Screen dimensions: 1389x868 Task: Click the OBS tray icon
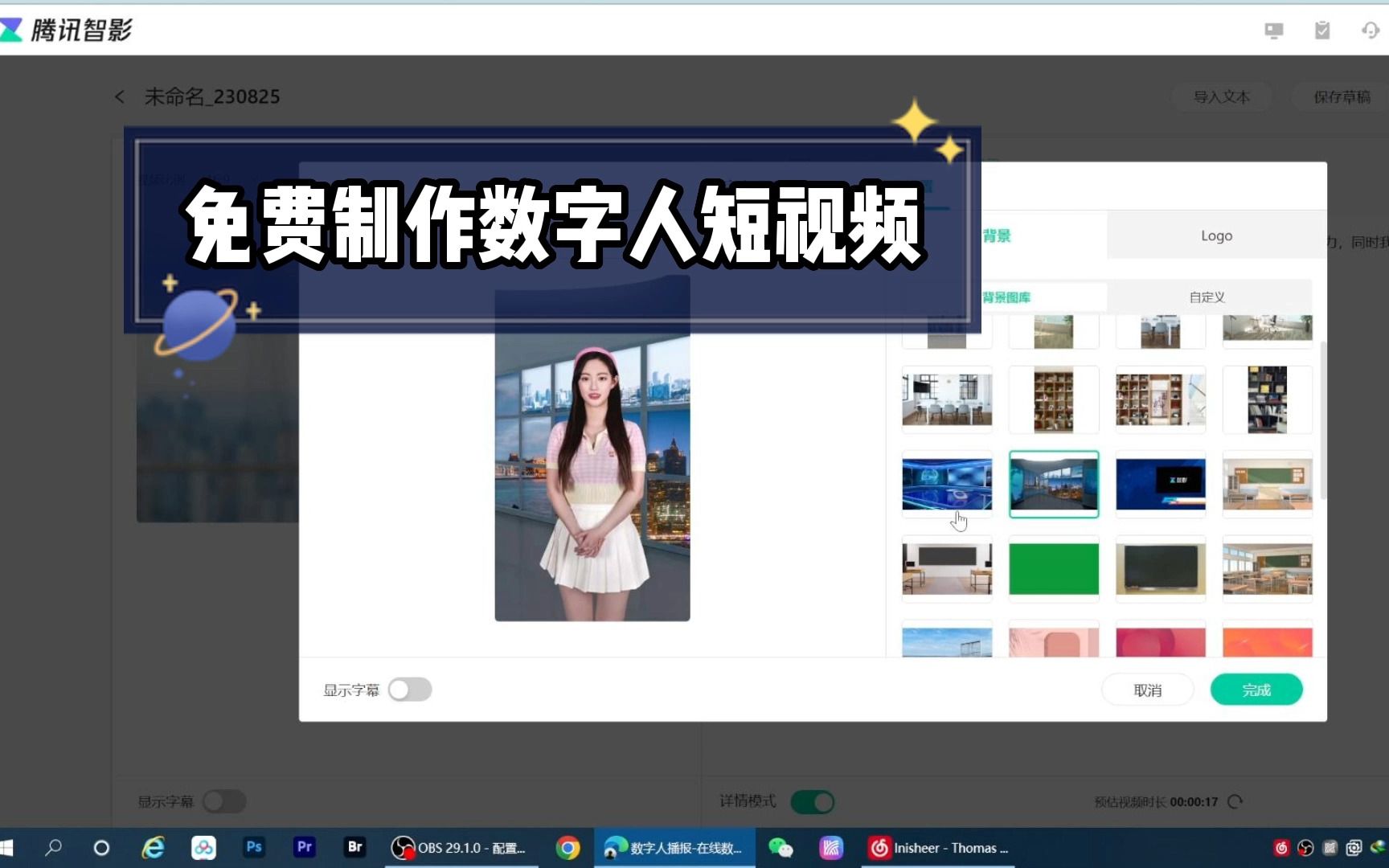[x=1305, y=847]
